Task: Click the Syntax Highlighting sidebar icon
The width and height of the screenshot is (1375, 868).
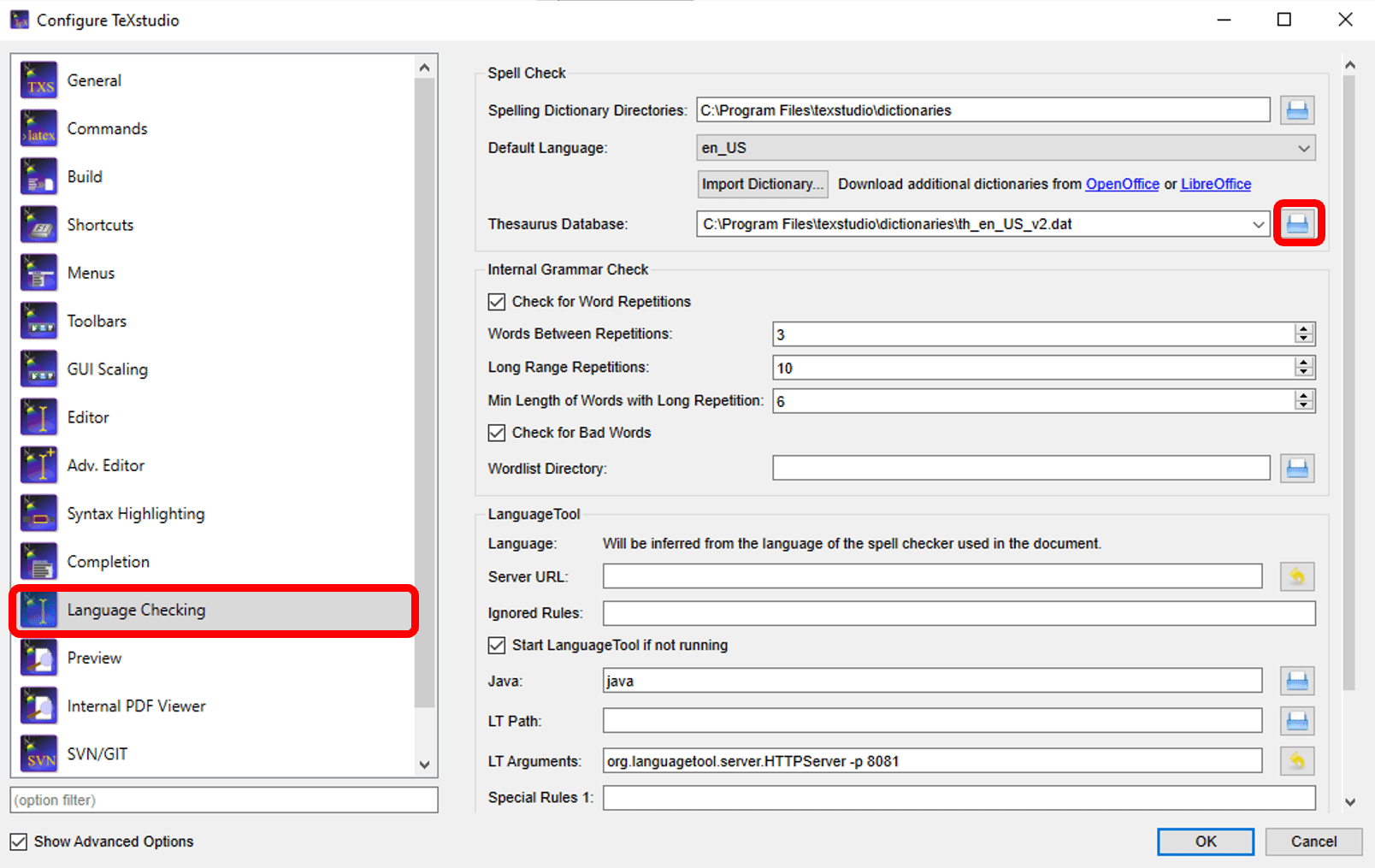Action: tap(38, 513)
